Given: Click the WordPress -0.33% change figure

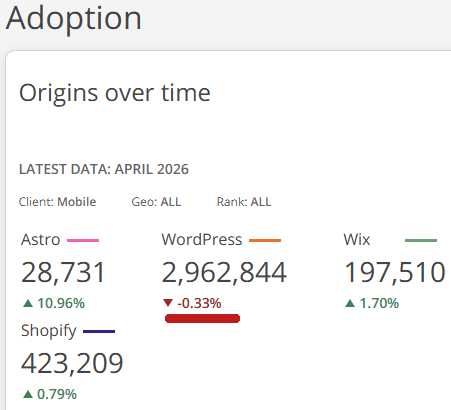Looking at the screenshot, I should point(199,303).
